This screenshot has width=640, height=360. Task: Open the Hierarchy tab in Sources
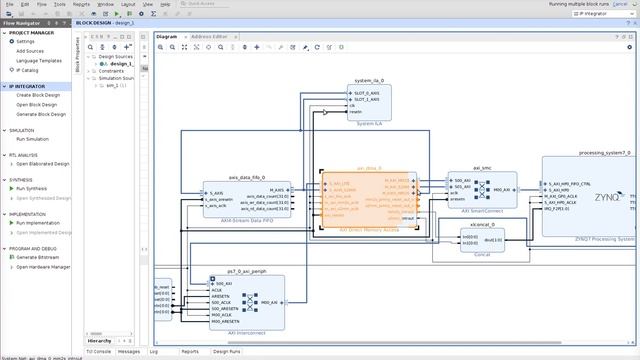click(x=99, y=341)
